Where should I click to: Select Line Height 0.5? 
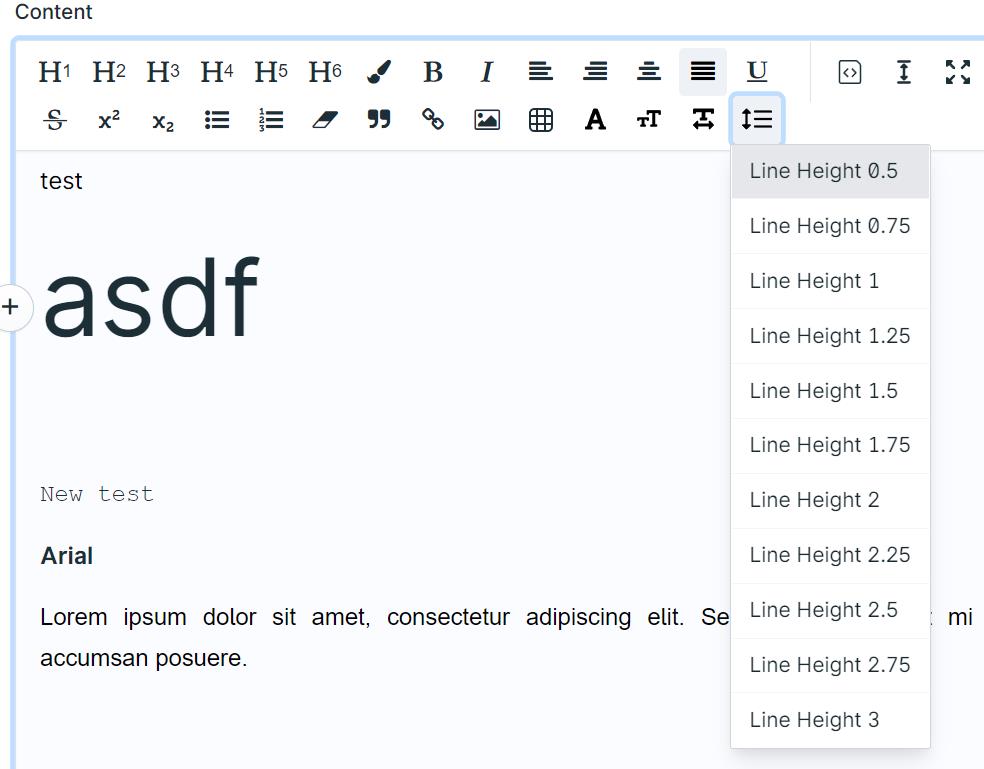pos(830,171)
